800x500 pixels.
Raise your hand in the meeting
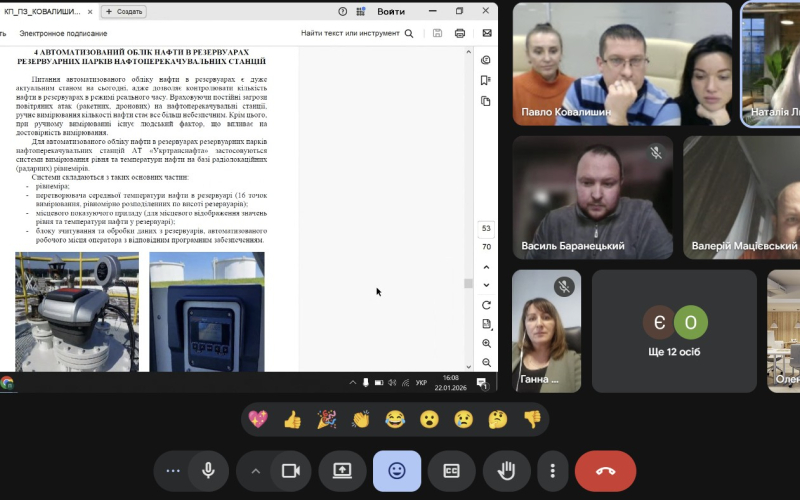(506, 470)
